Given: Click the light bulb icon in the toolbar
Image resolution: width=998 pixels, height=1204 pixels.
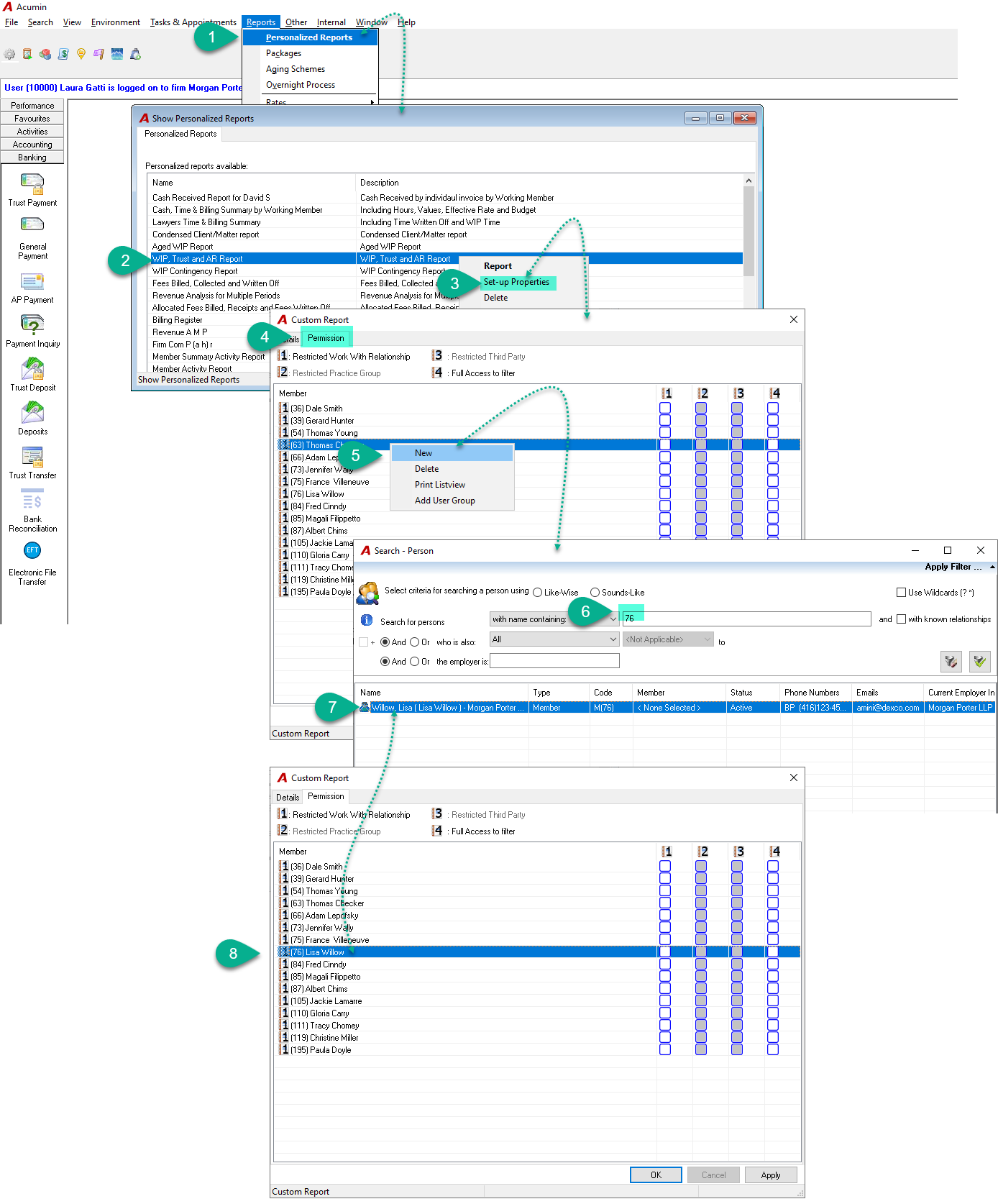Looking at the screenshot, I should tap(81, 54).
